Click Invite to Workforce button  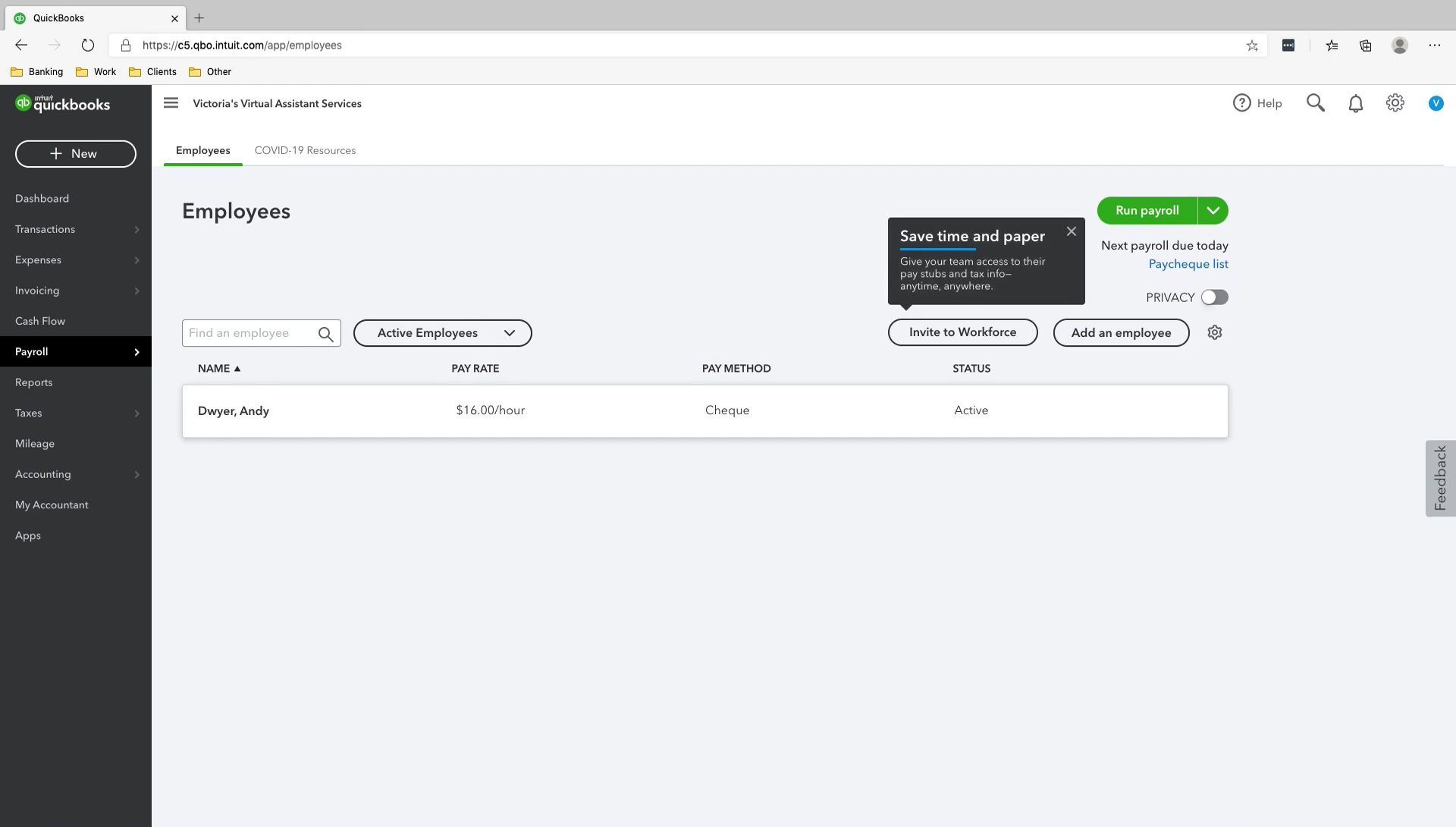pyautogui.click(x=962, y=332)
